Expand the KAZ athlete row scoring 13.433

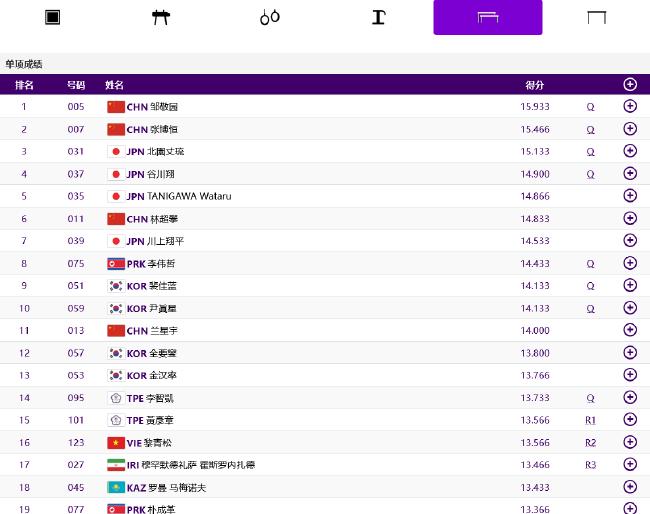click(x=630, y=487)
